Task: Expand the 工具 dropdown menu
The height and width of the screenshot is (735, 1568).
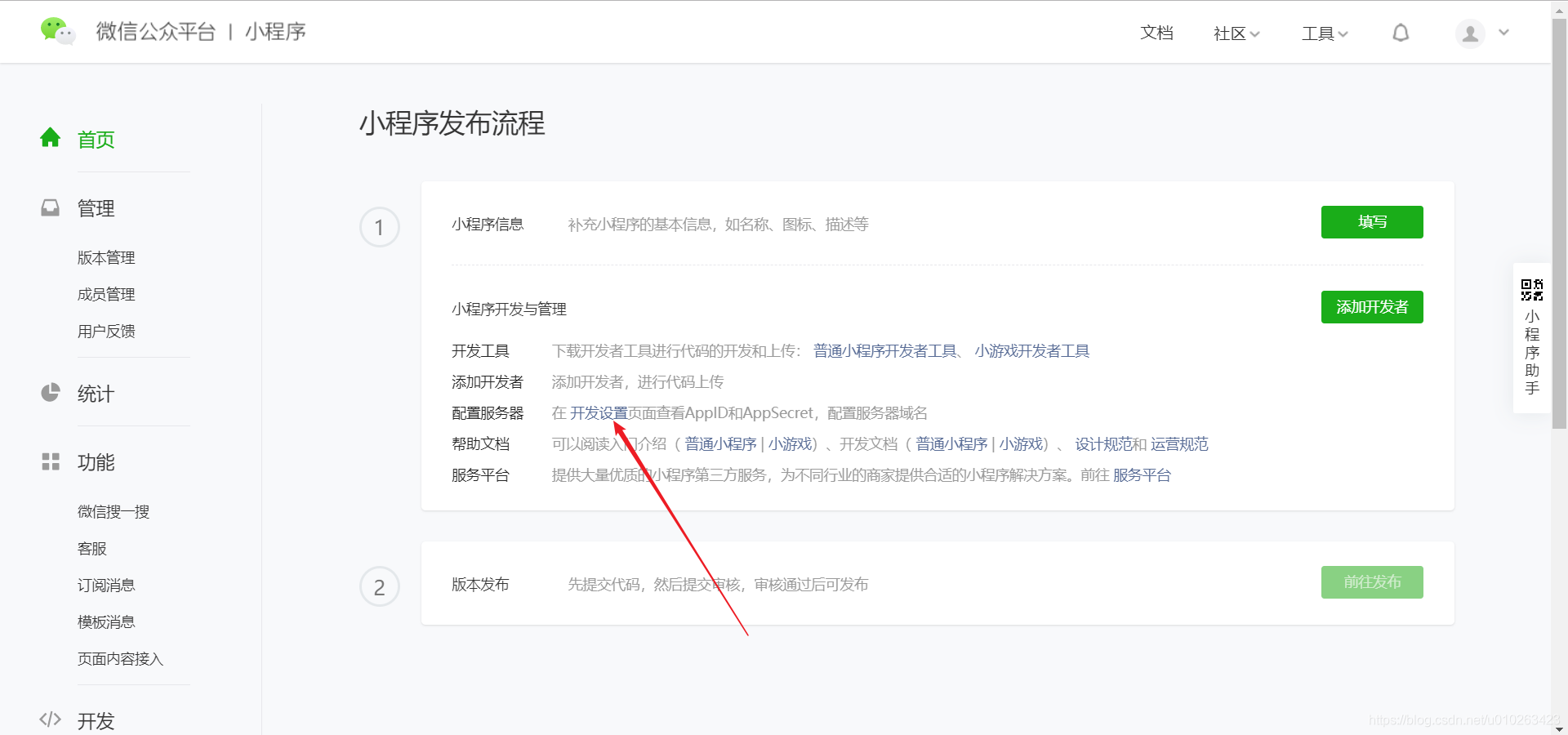Action: pos(1323,33)
